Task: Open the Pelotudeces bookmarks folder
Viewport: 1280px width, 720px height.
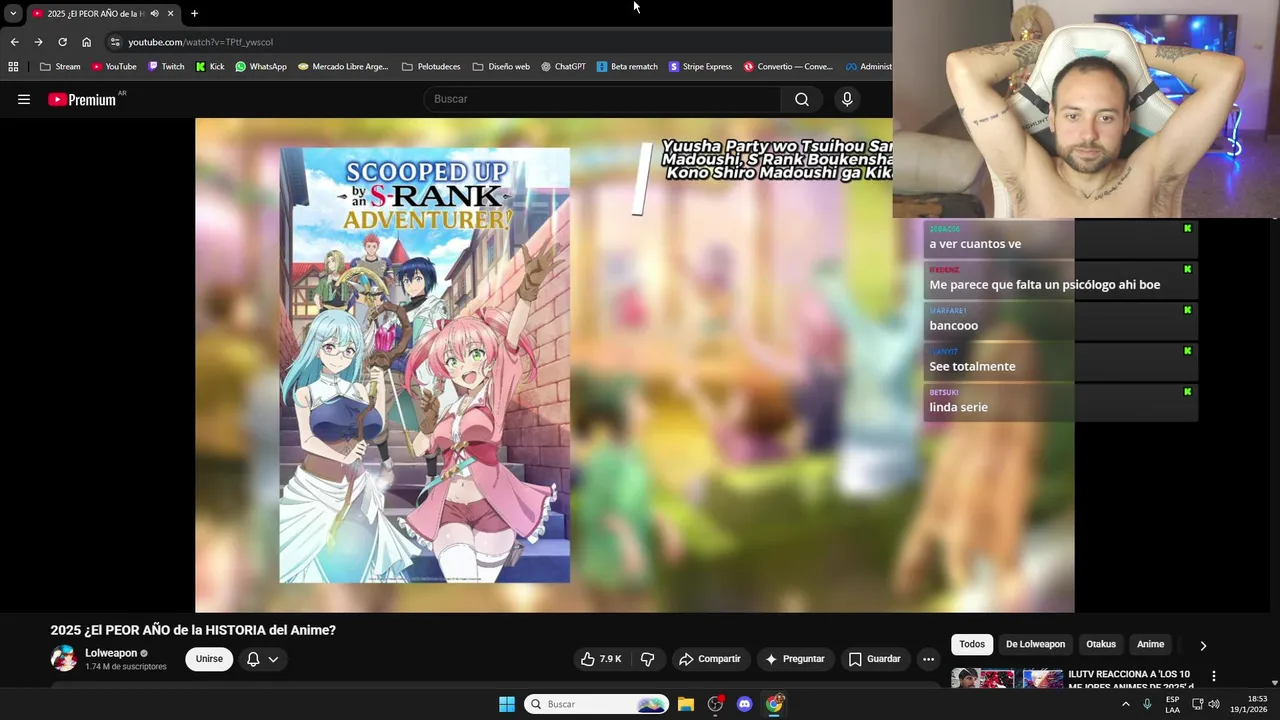Action: [431, 67]
